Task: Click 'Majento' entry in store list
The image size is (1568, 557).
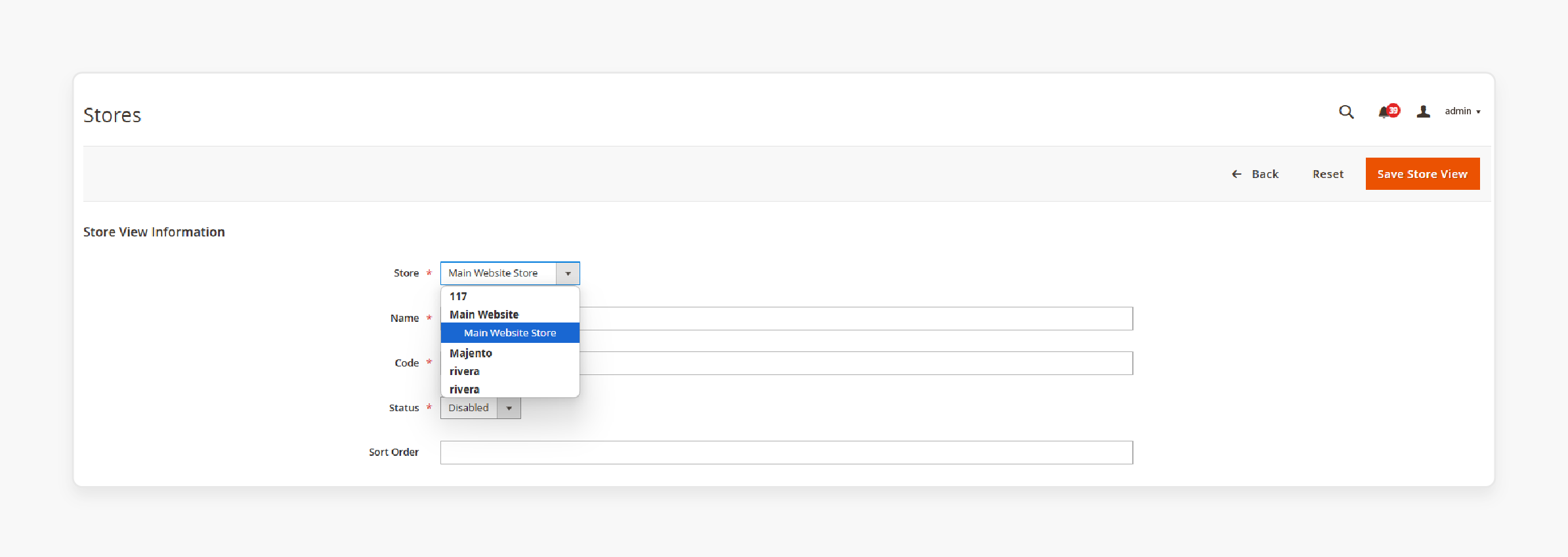Action: [471, 353]
